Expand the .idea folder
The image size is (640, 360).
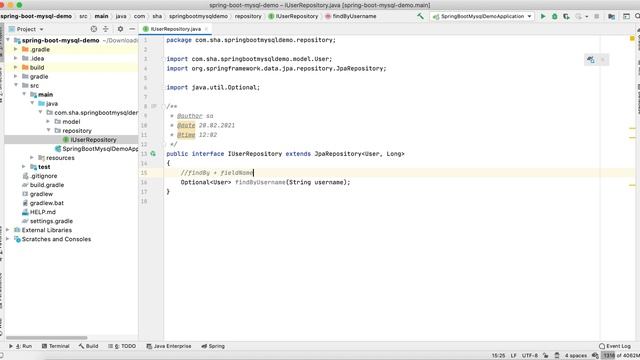tap(16, 58)
